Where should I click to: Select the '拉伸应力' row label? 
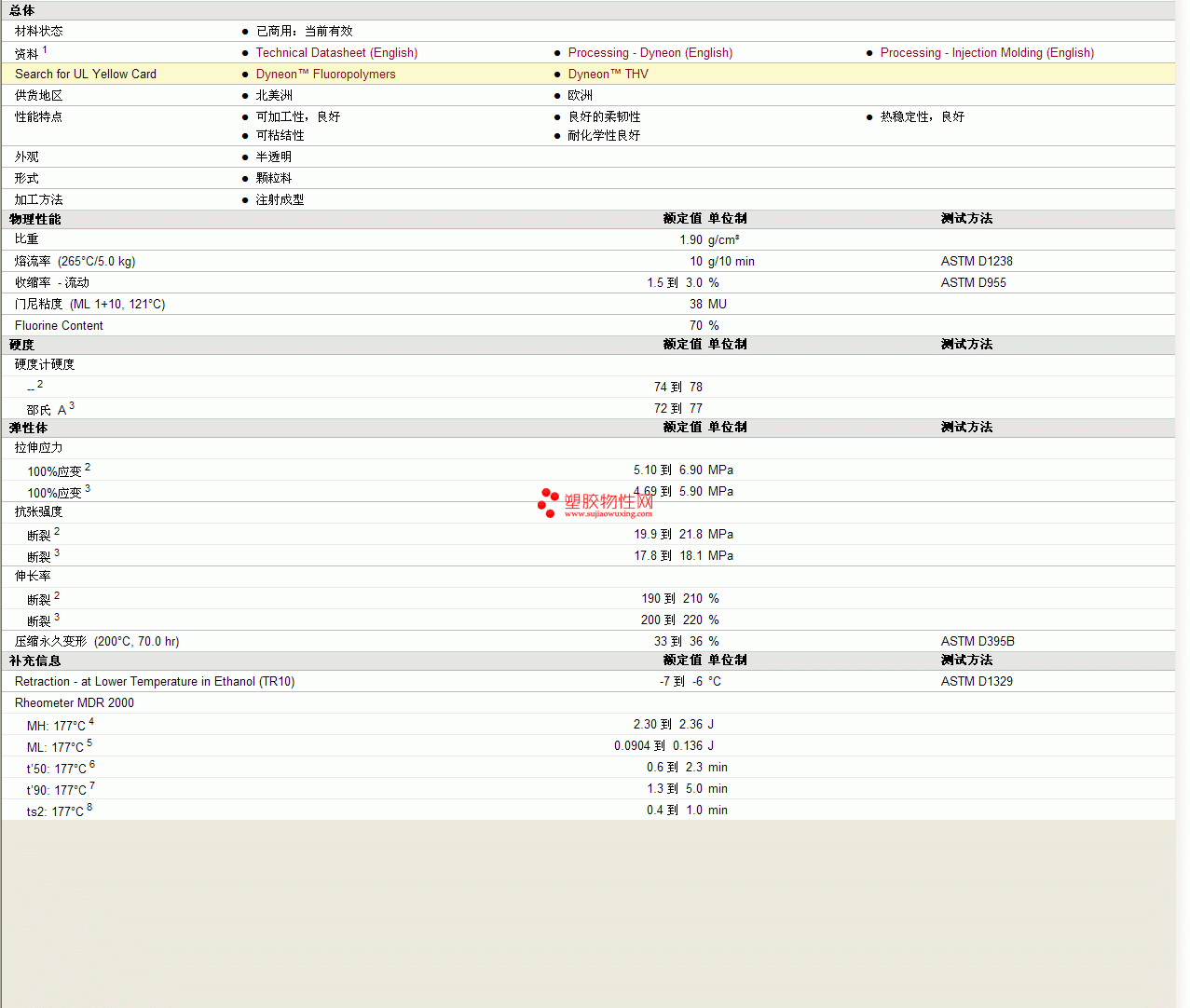tap(39, 448)
